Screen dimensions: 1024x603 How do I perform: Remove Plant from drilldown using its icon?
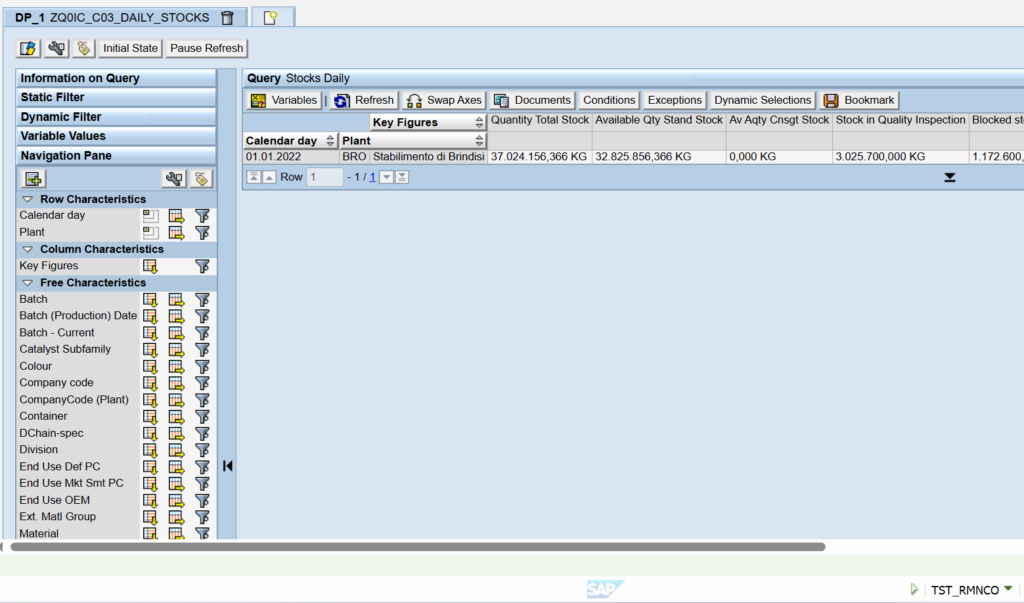click(x=151, y=232)
